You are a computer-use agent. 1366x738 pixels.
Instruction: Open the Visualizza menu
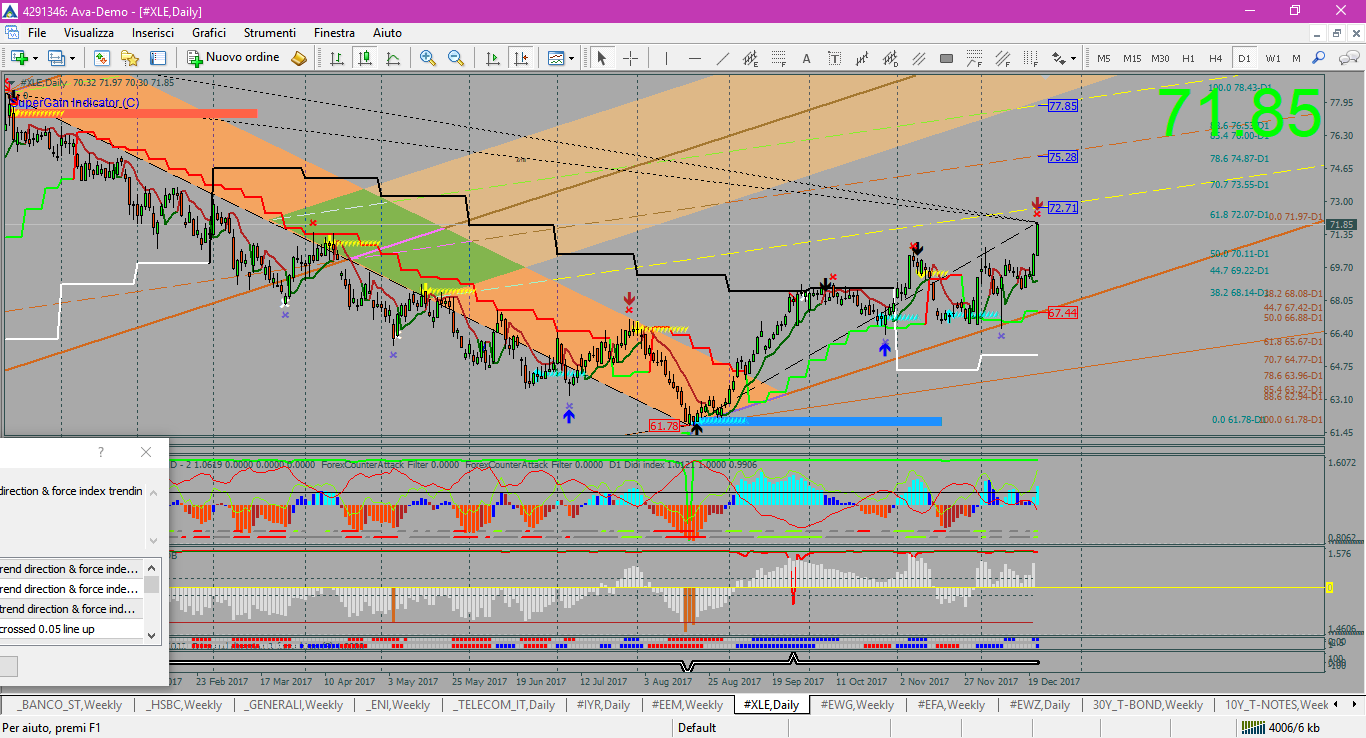tap(89, 33)
